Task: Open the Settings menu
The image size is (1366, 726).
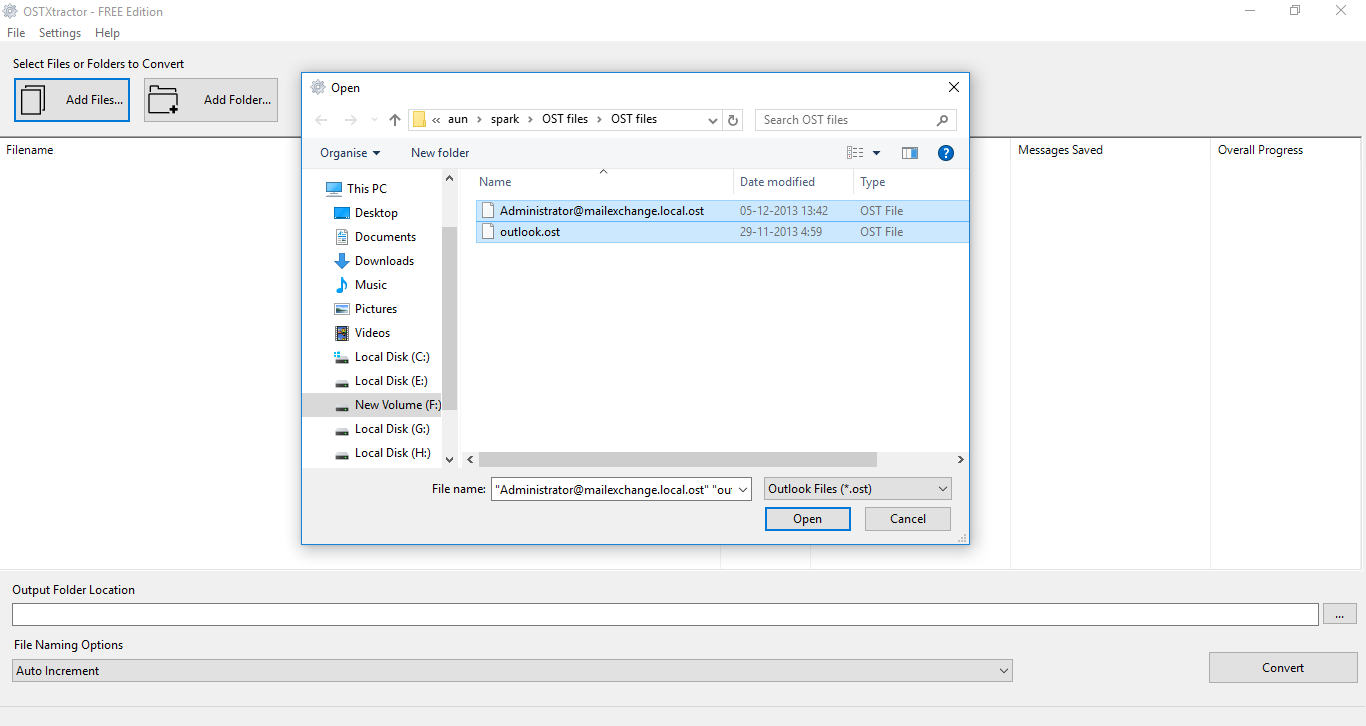Action: pyautogui.click(x=60, y=33)
